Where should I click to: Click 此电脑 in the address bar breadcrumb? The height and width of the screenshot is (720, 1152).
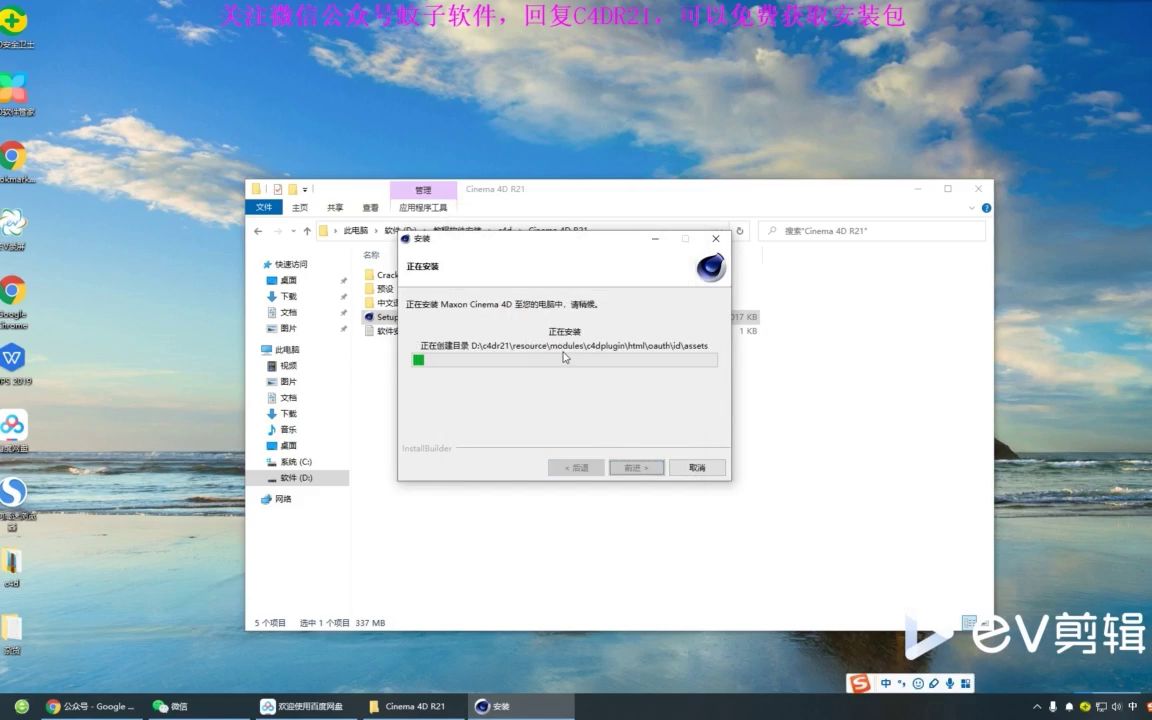(x=356, y=231)
